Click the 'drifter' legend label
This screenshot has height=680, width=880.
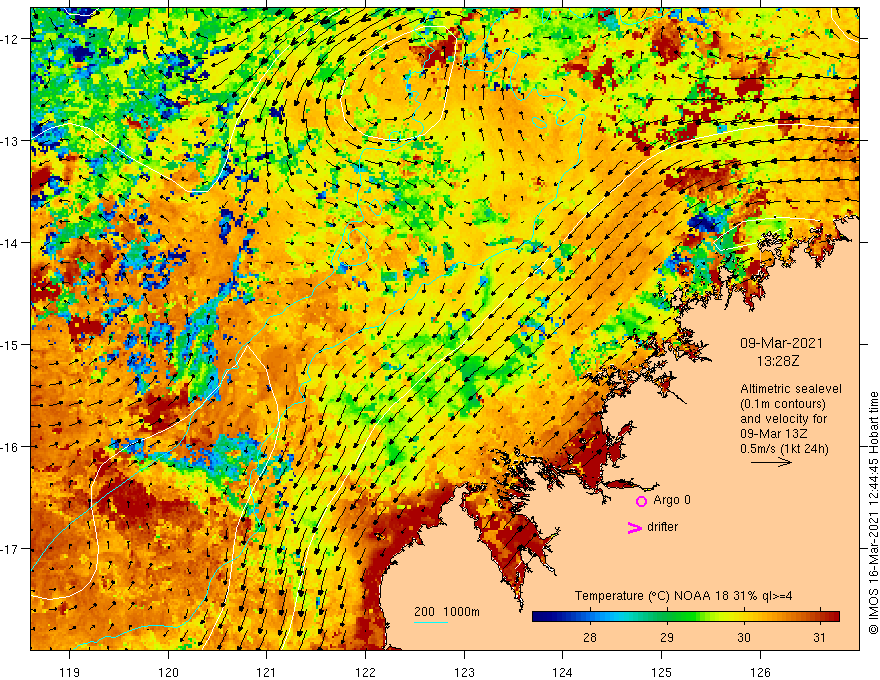pos(662,527)
